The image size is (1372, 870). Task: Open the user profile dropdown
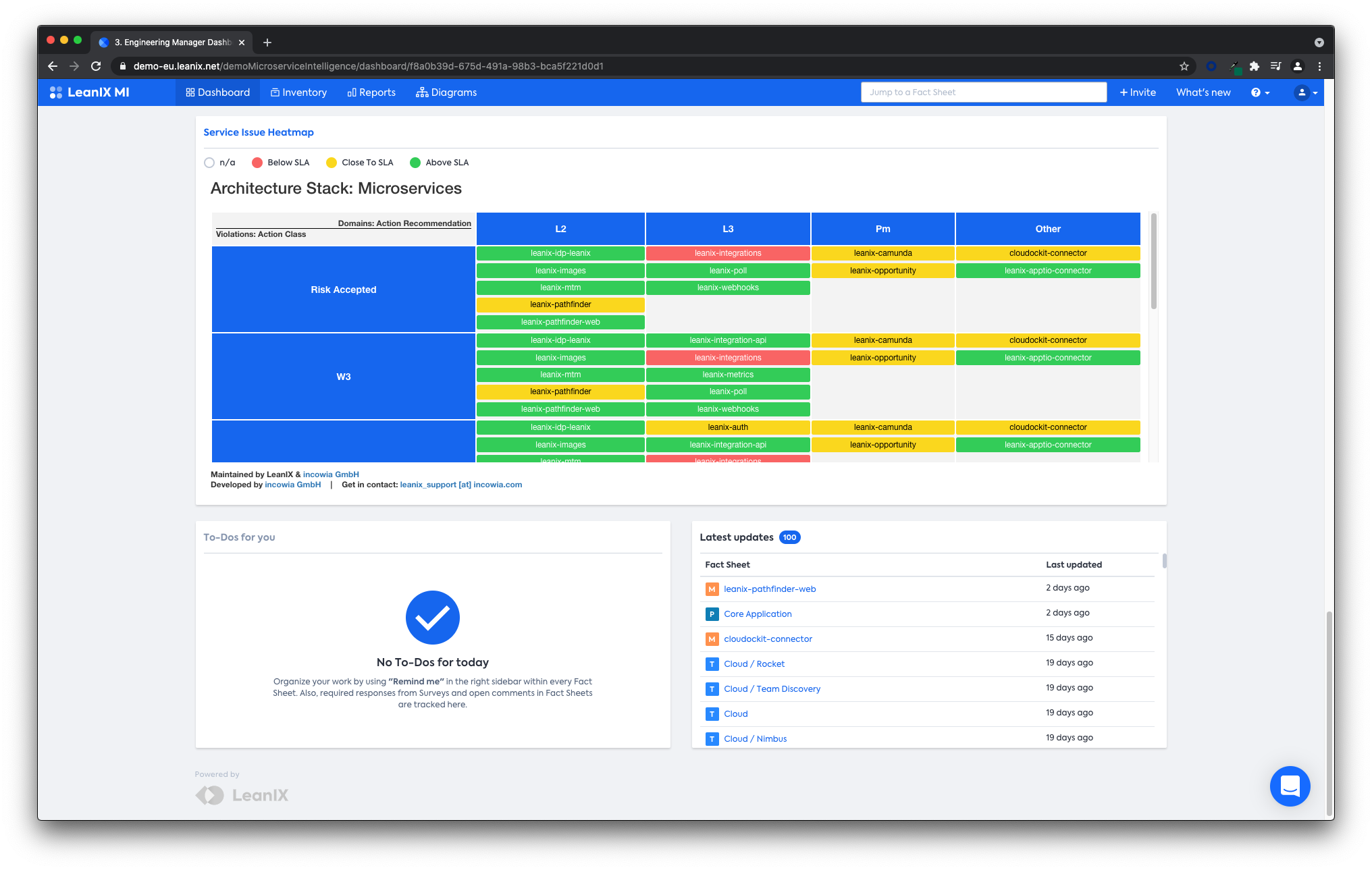click(x=1305, y=92)
